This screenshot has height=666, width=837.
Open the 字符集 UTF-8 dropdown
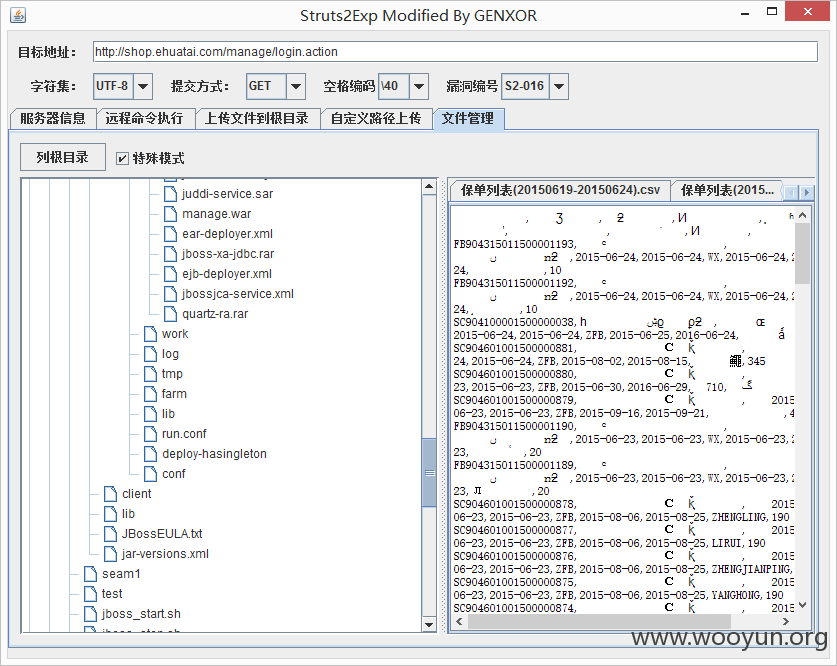[143, 86]
